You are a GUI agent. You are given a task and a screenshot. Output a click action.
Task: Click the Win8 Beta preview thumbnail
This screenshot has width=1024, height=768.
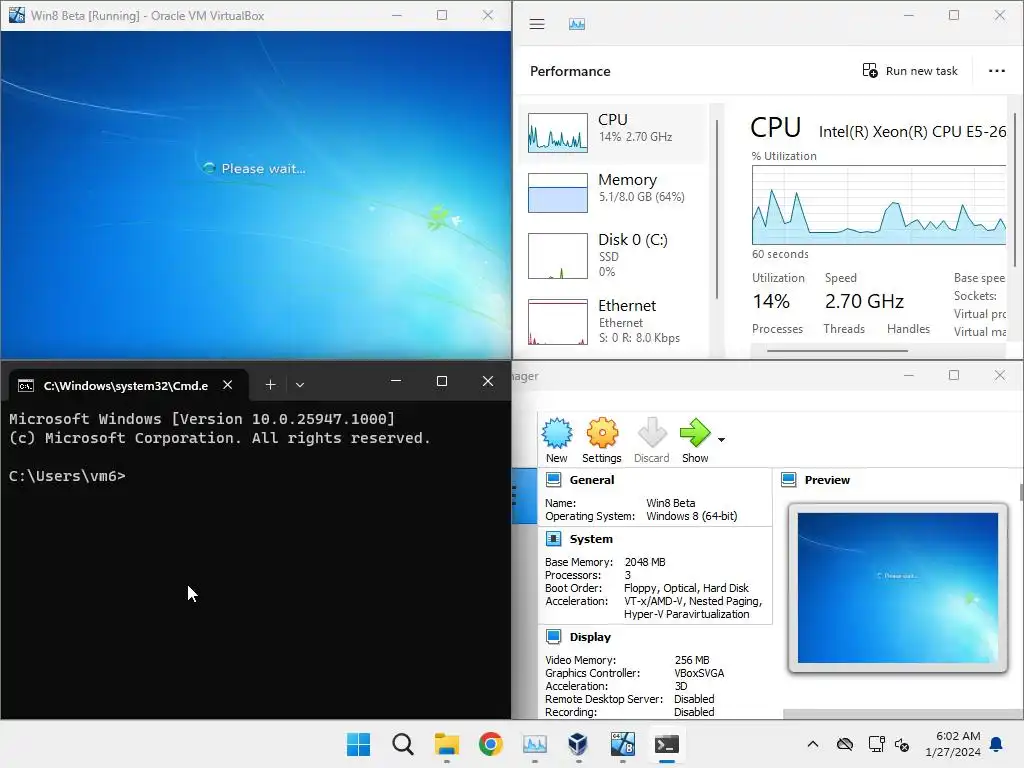click(898, 588)
